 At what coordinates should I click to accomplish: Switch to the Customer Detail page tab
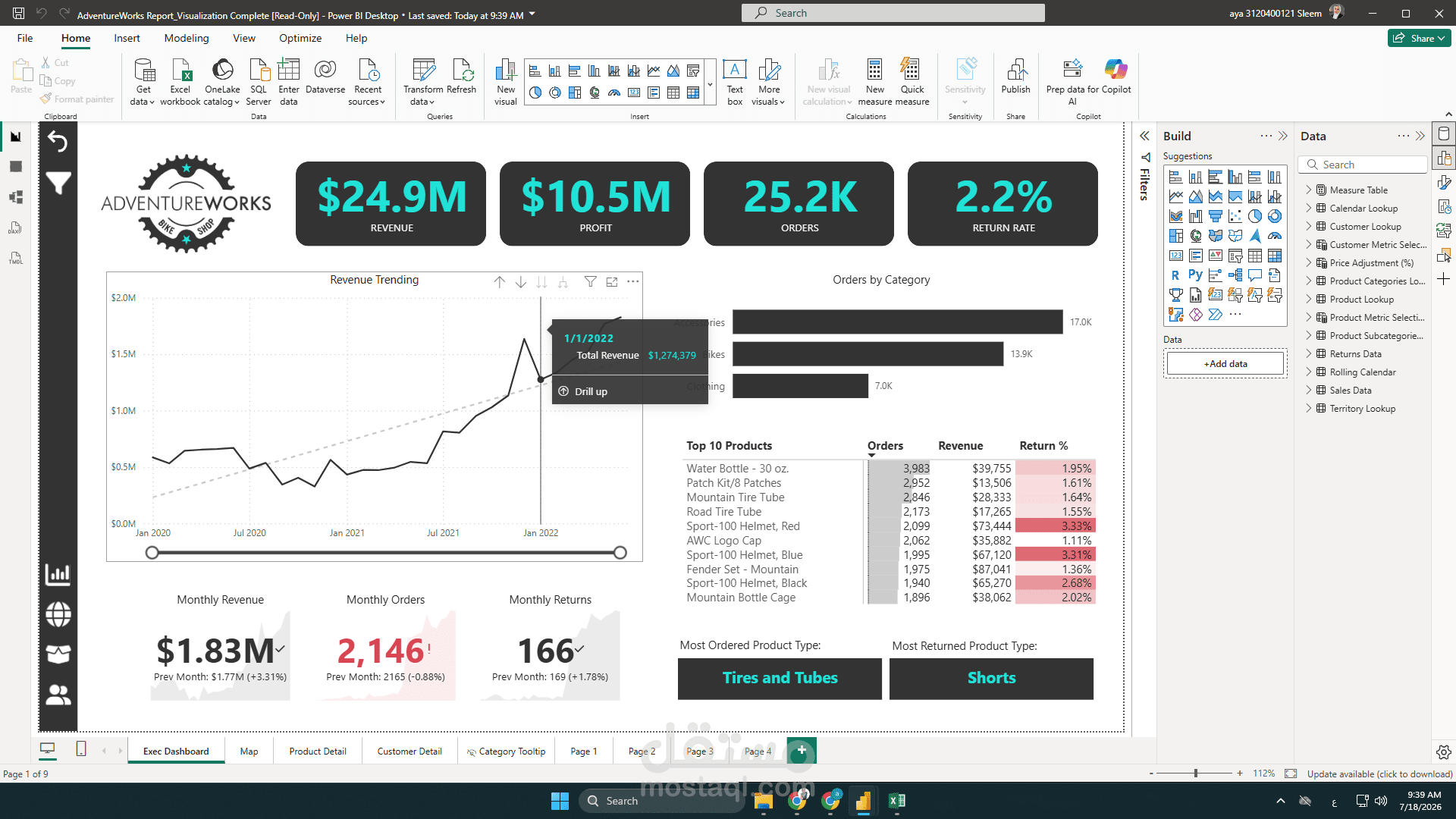[409, 752]
